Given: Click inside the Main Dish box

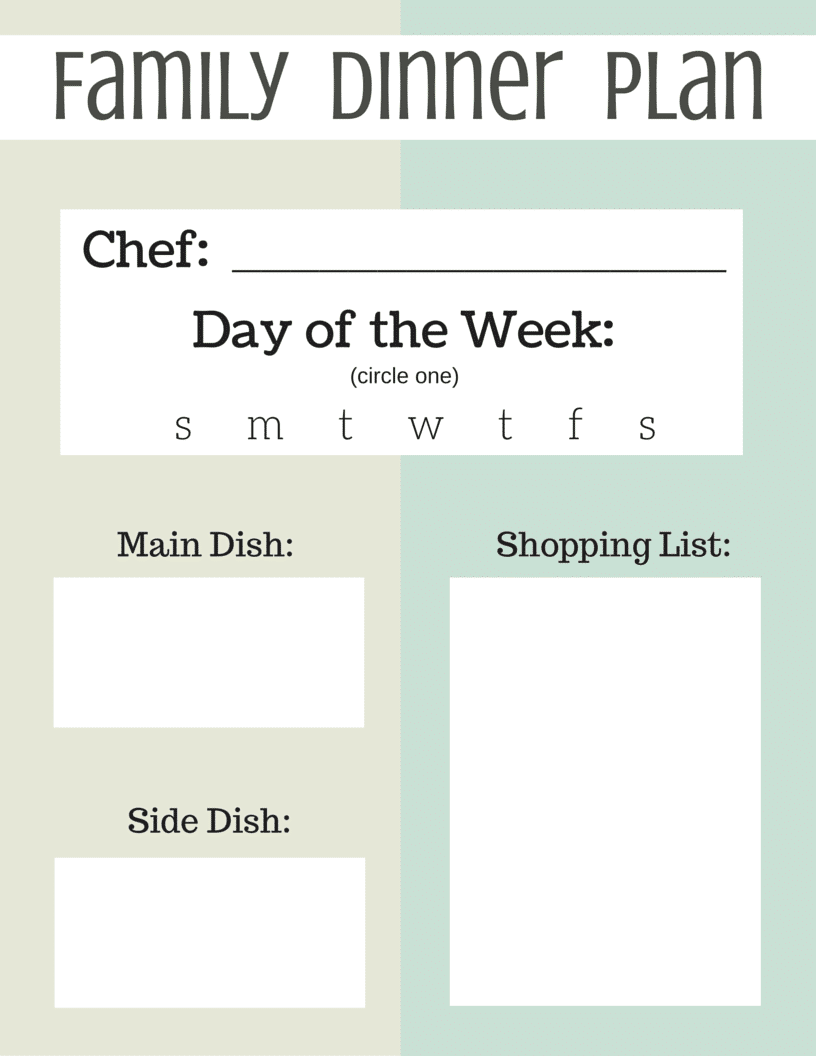Looking at the screenshot, I should click(209, 652).
